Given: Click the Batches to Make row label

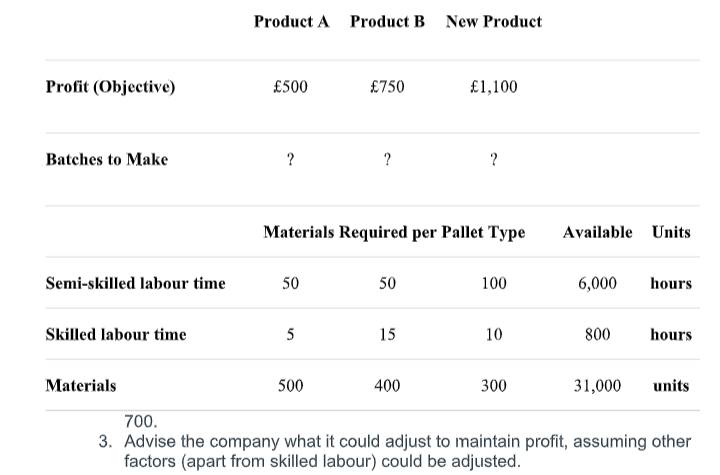Looking at the screenshot, I should (x=107, y=159).
